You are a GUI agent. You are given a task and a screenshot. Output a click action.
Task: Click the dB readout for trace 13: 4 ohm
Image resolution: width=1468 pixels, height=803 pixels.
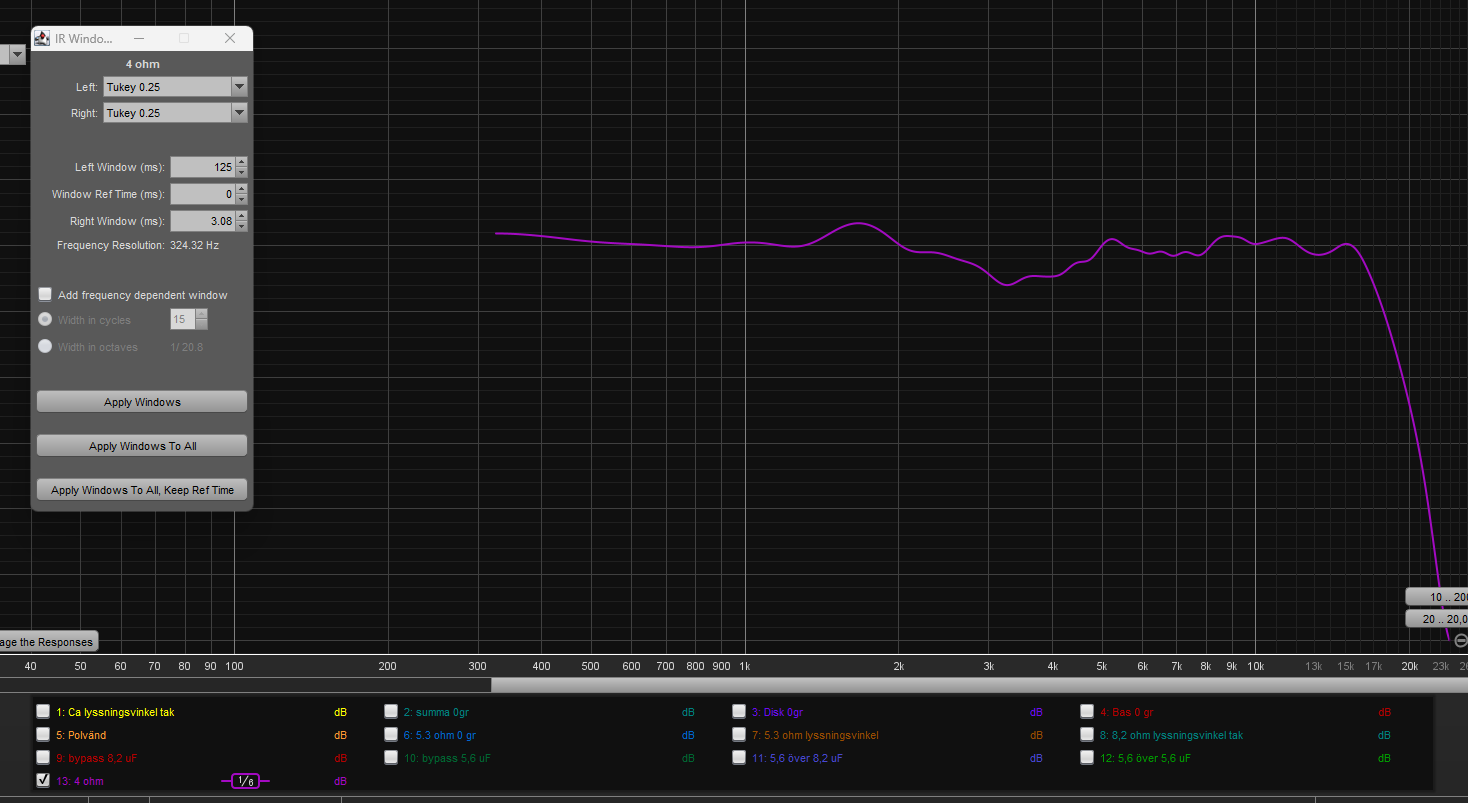pyautogui.click(x=340, y=781)
